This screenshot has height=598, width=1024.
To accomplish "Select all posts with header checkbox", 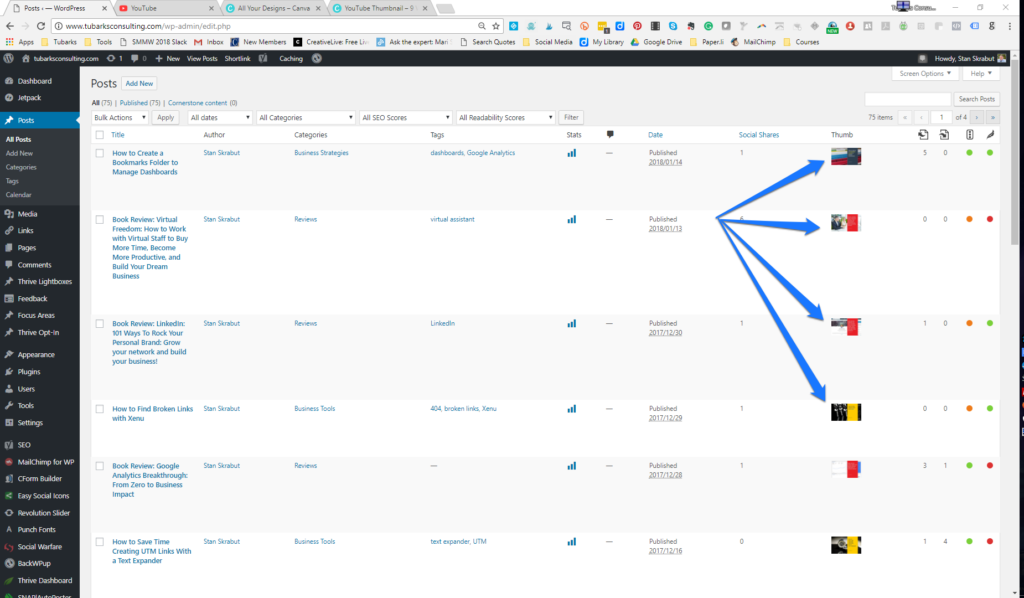I will [x=99, y=134].
